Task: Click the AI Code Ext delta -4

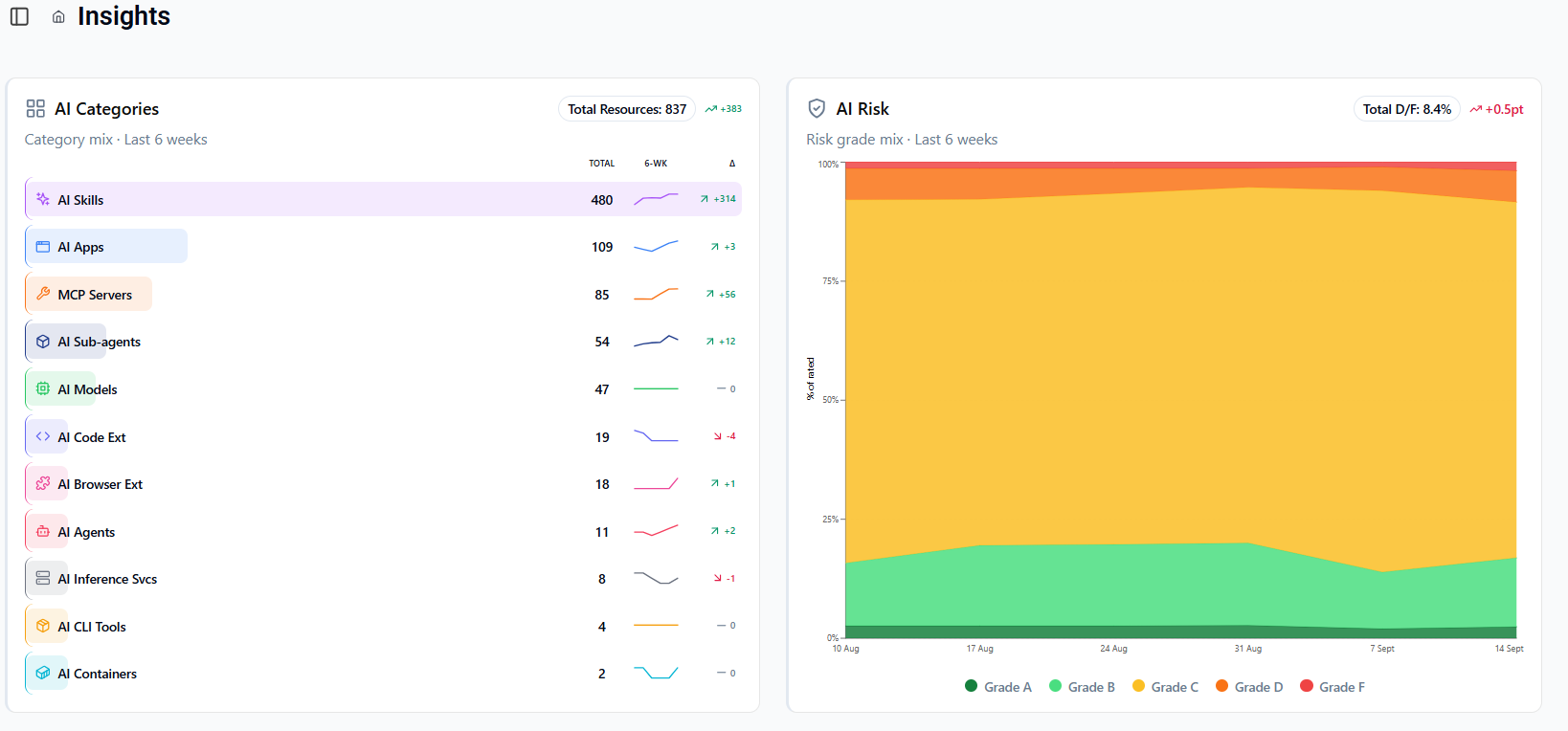Action: click(725, 436)
